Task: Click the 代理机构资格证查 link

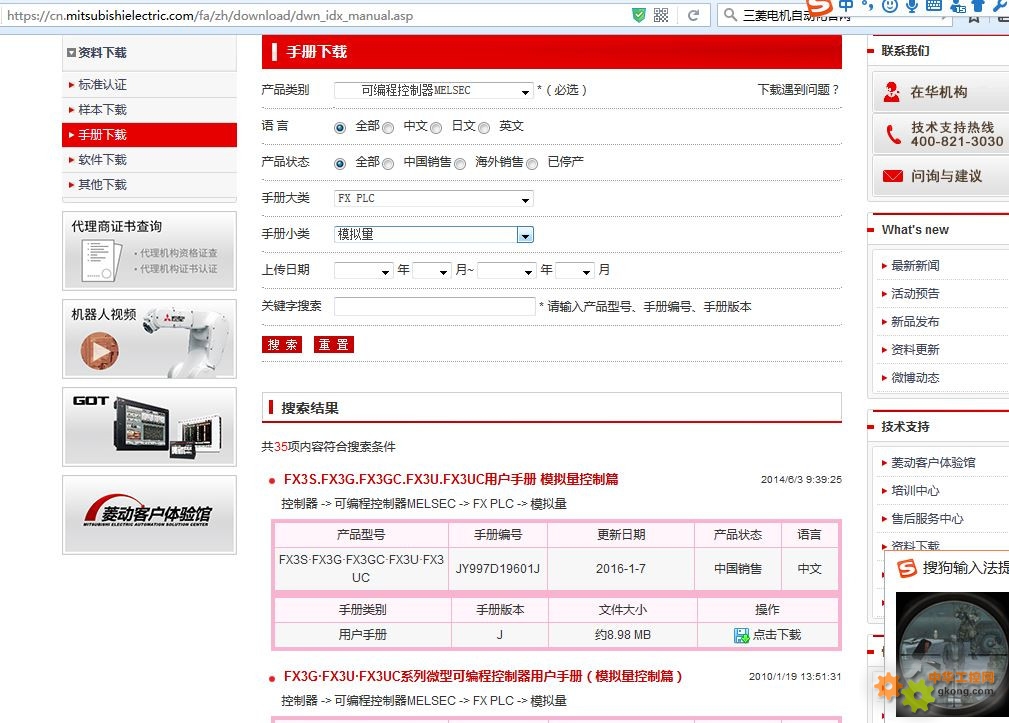Action: pyautogui.click(x=179, y=253)
